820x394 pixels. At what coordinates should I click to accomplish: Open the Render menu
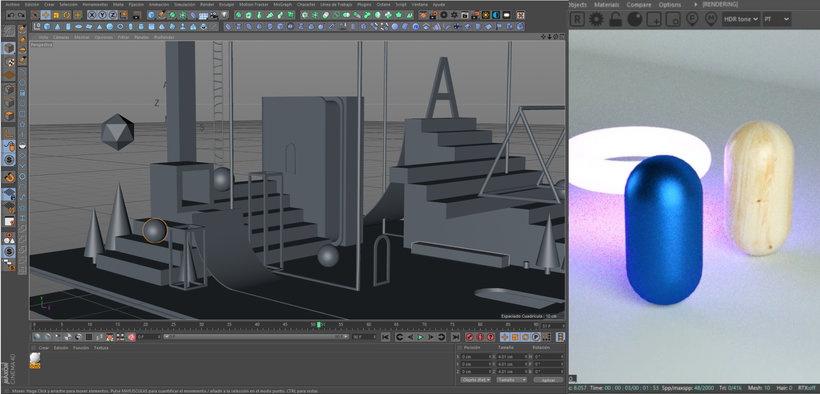coord(207,4)
